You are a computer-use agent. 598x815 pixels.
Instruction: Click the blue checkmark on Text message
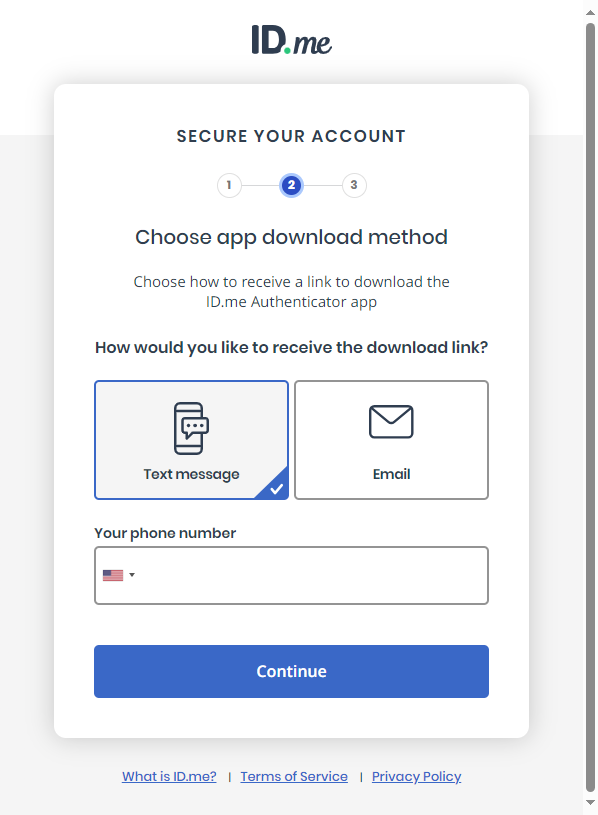click(277, 487)
